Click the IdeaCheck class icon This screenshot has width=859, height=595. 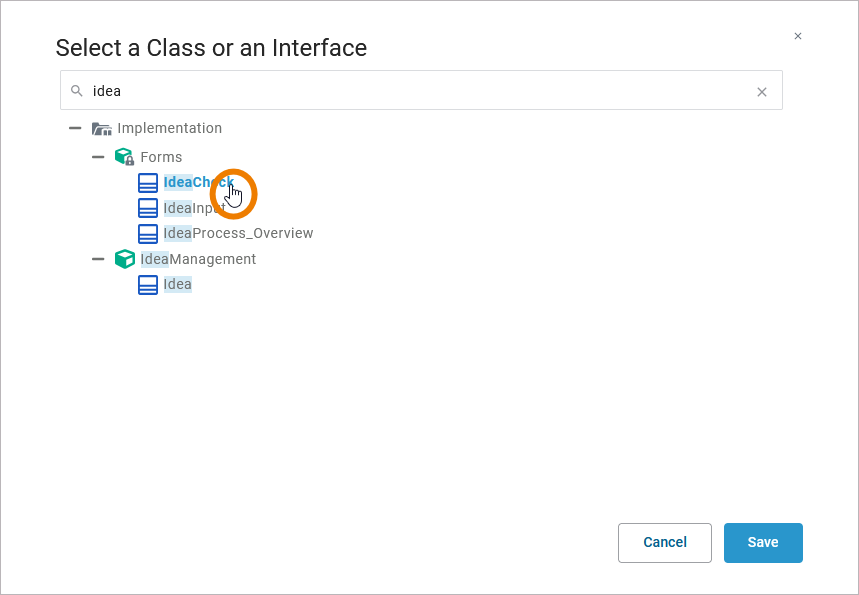click(148, 183)
